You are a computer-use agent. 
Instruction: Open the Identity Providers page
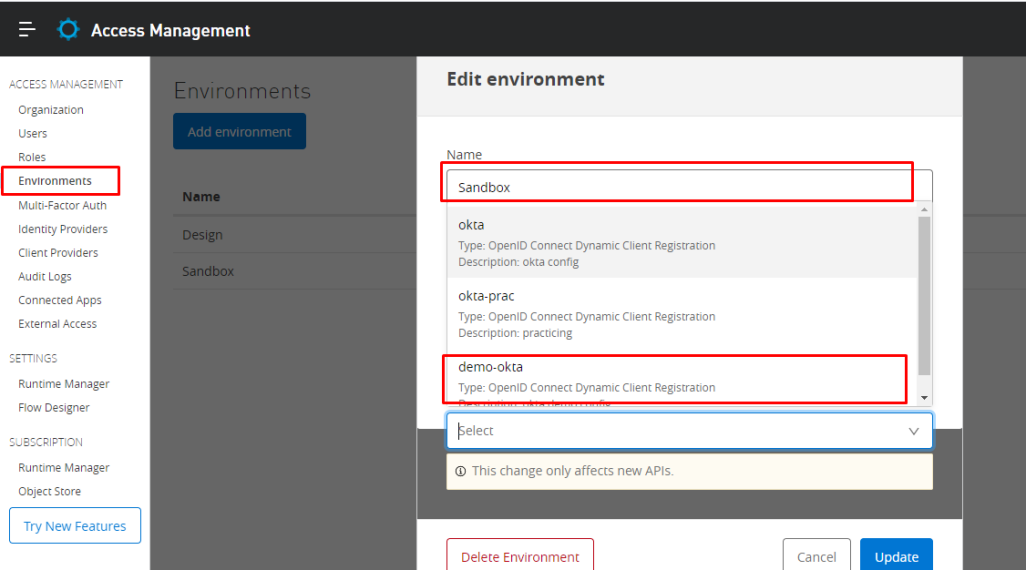pos(63,229)
